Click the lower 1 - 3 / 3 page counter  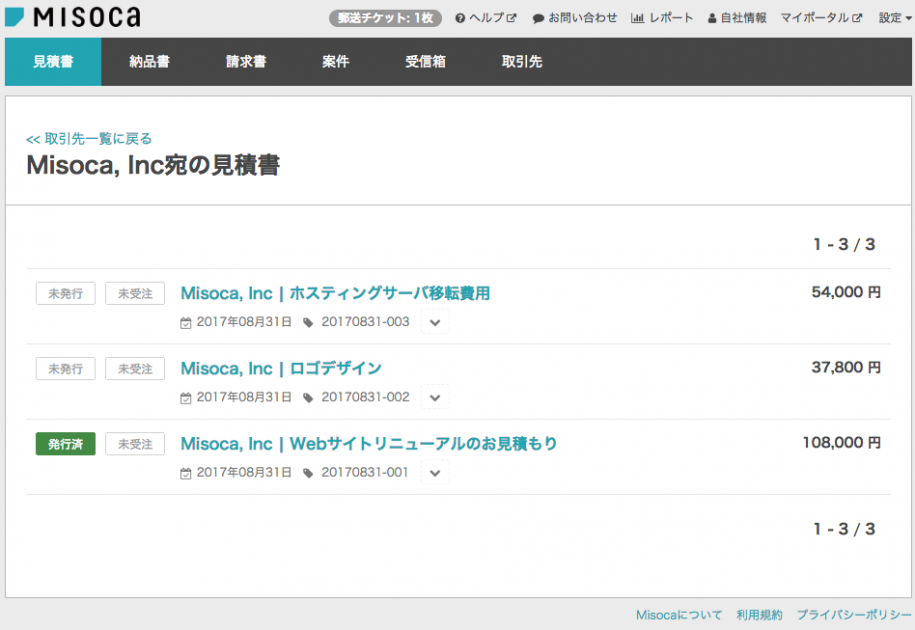[844, 529]
